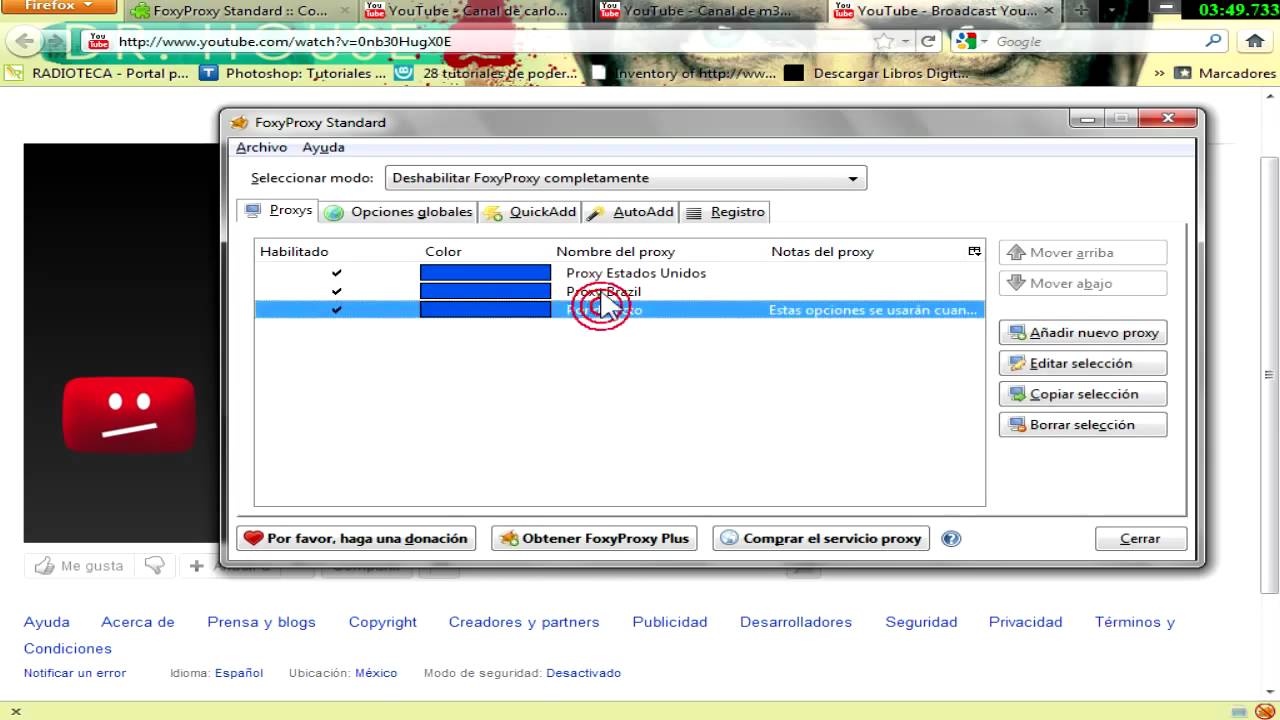Click color swatch on highlighted proxy row
Screen dimensions: 1280x720
(x=485, y=310)
